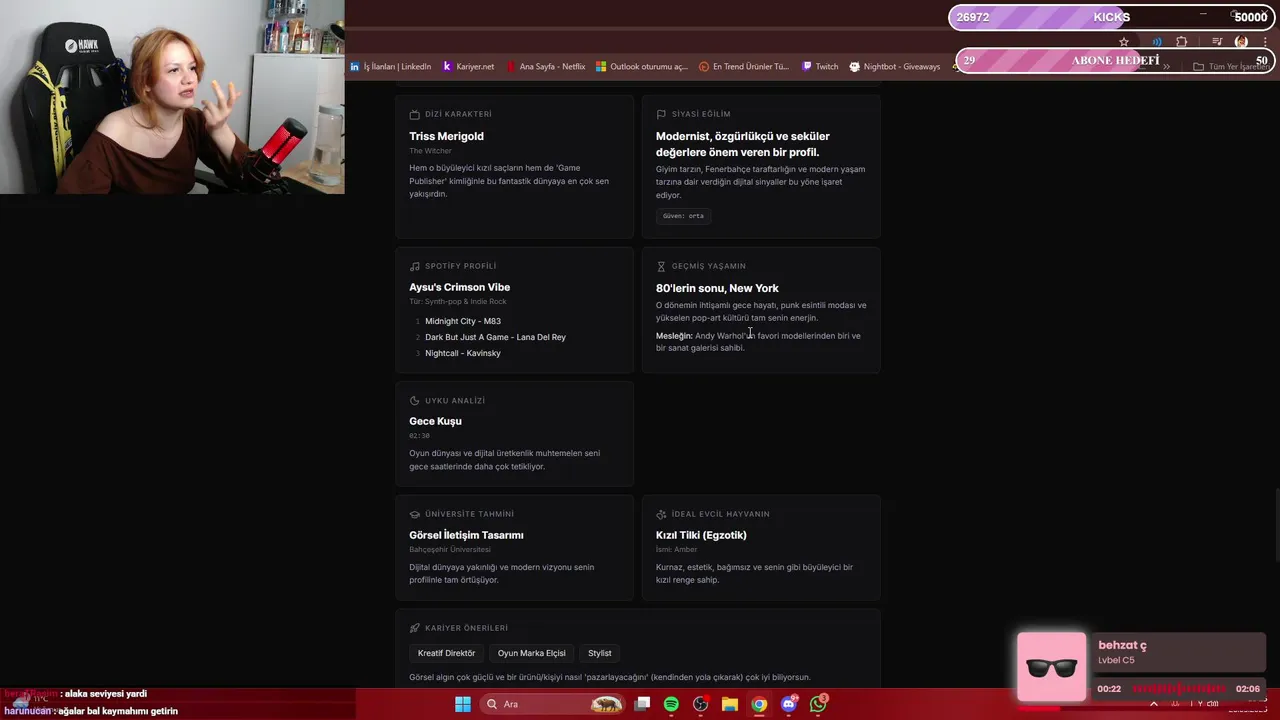Click the Modernist, özgürlükçü profile heading
Image resolution: width=1280 pixels, height=720 pixels.
point(742,144)
